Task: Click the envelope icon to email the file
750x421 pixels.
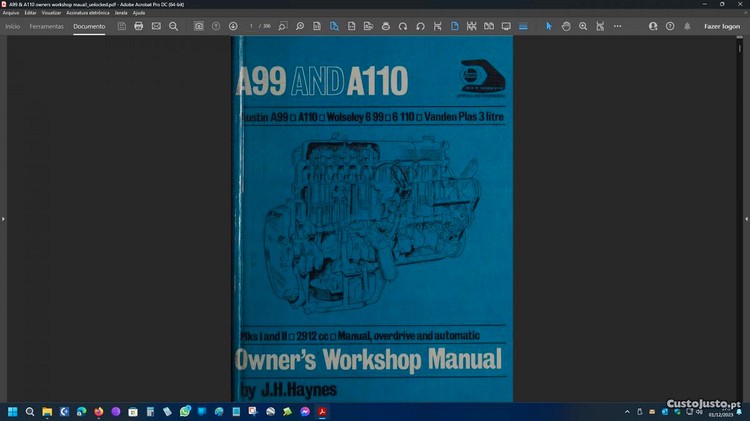Action: 156,26
